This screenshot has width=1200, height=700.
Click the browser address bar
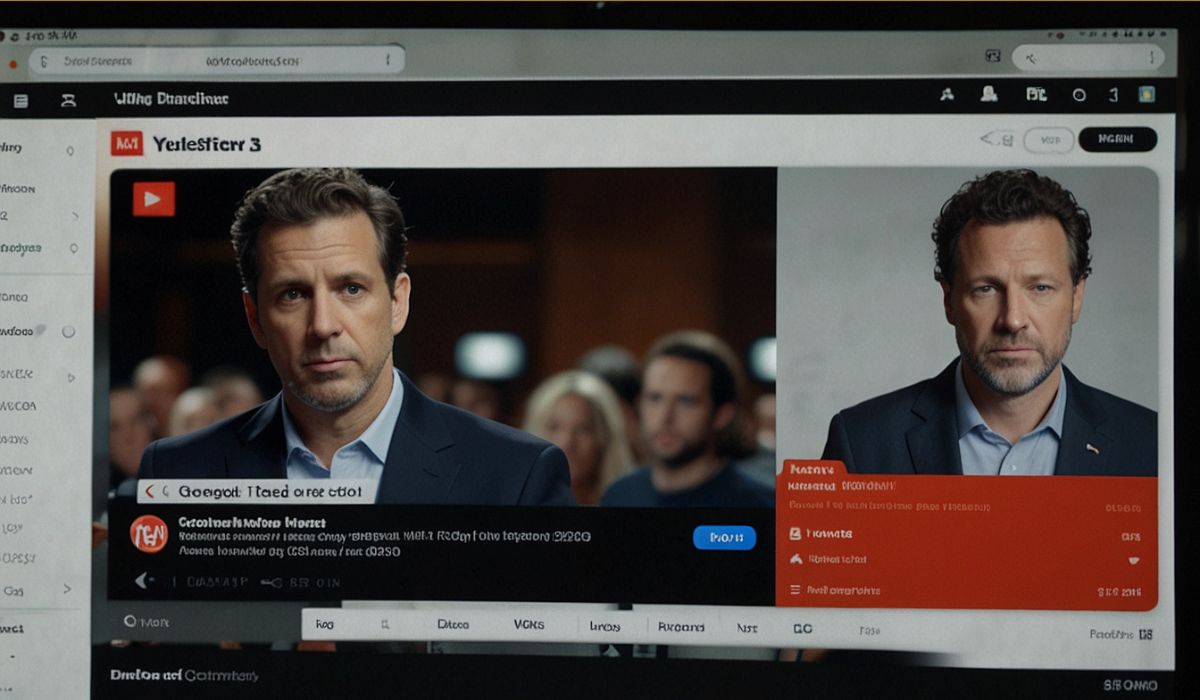tap(215, 61)
